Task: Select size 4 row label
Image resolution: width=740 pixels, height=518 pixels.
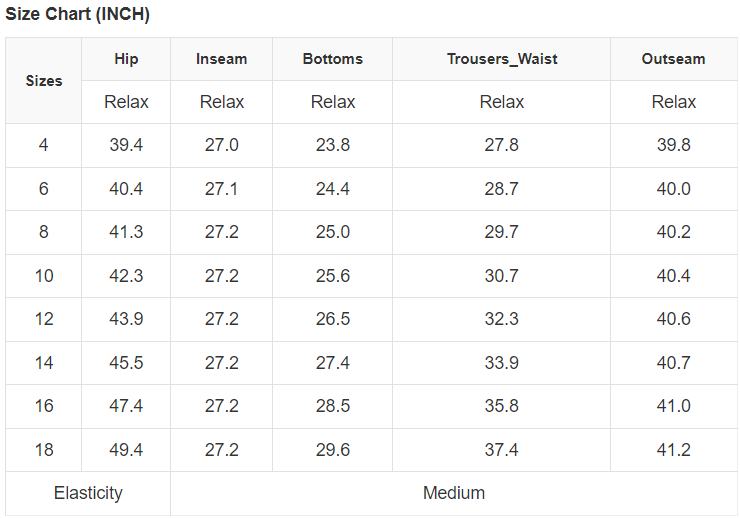Action: pos(44,145)
